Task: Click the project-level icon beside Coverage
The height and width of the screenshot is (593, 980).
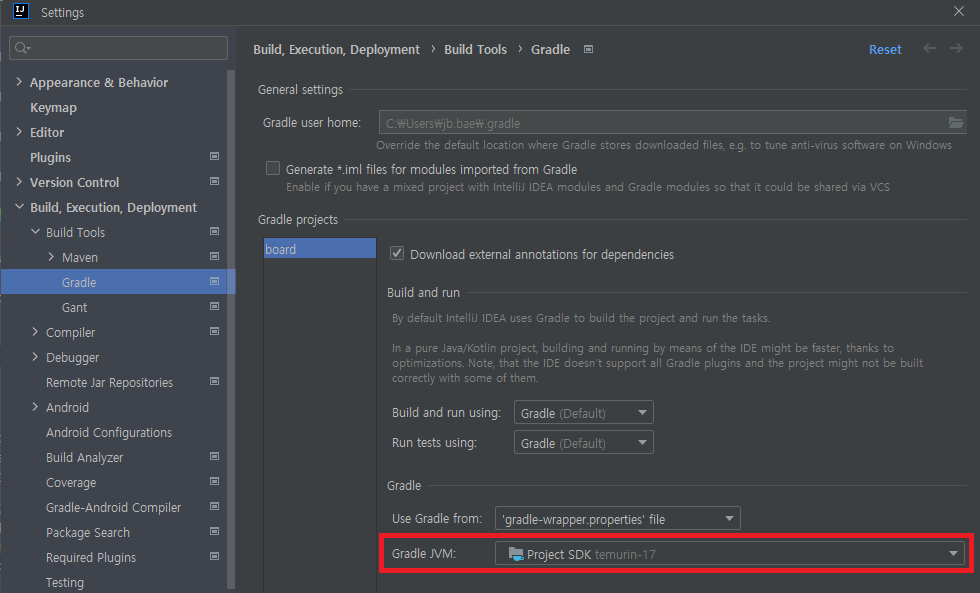Action: 214,481
